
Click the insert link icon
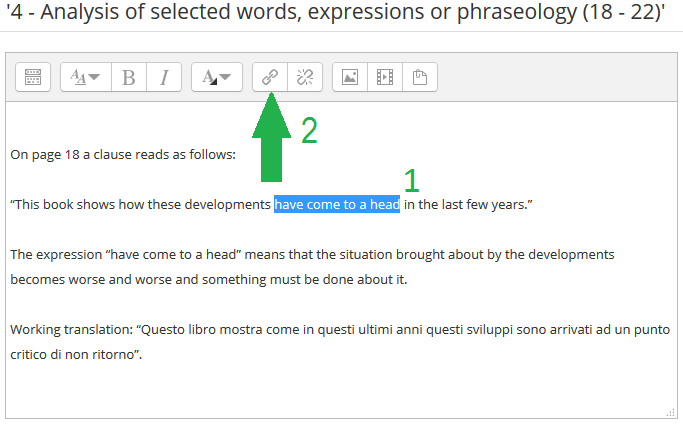[x=270, y=77]
